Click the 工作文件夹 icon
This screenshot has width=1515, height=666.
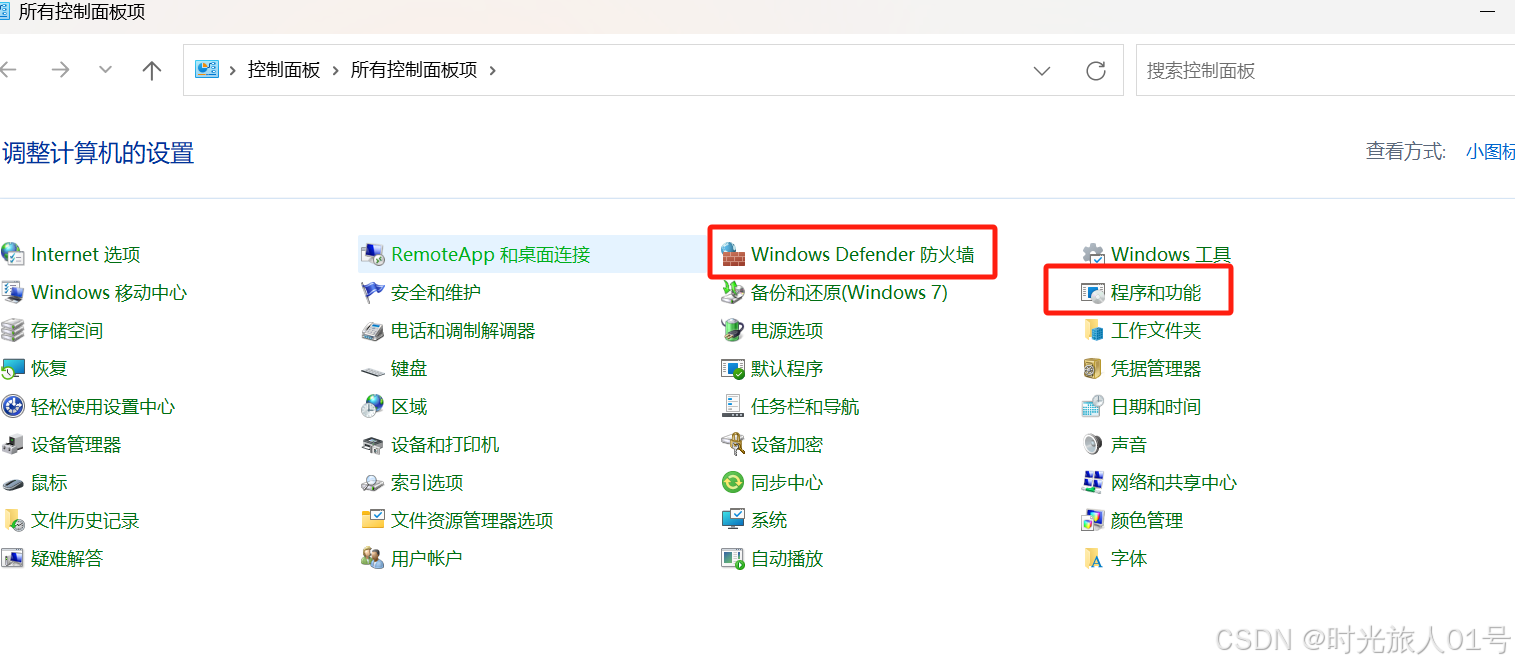[1094, 330]
